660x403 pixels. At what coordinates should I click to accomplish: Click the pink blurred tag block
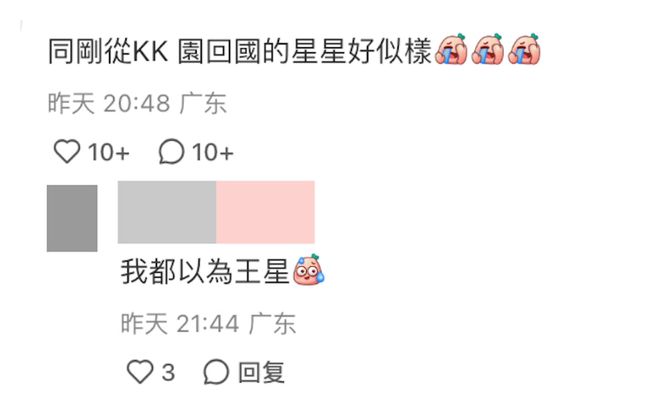265,212
